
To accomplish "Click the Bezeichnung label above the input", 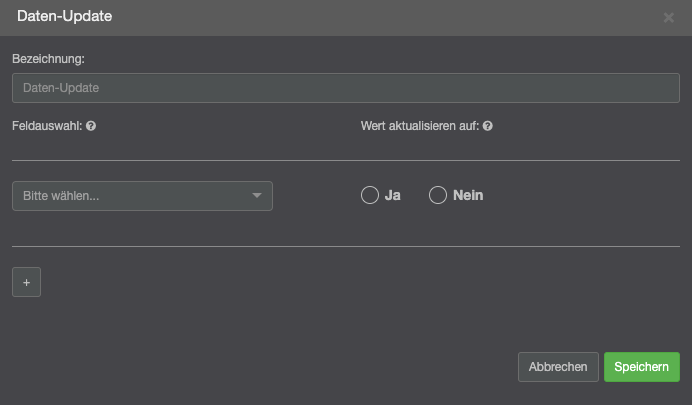I will coord(48,59).
